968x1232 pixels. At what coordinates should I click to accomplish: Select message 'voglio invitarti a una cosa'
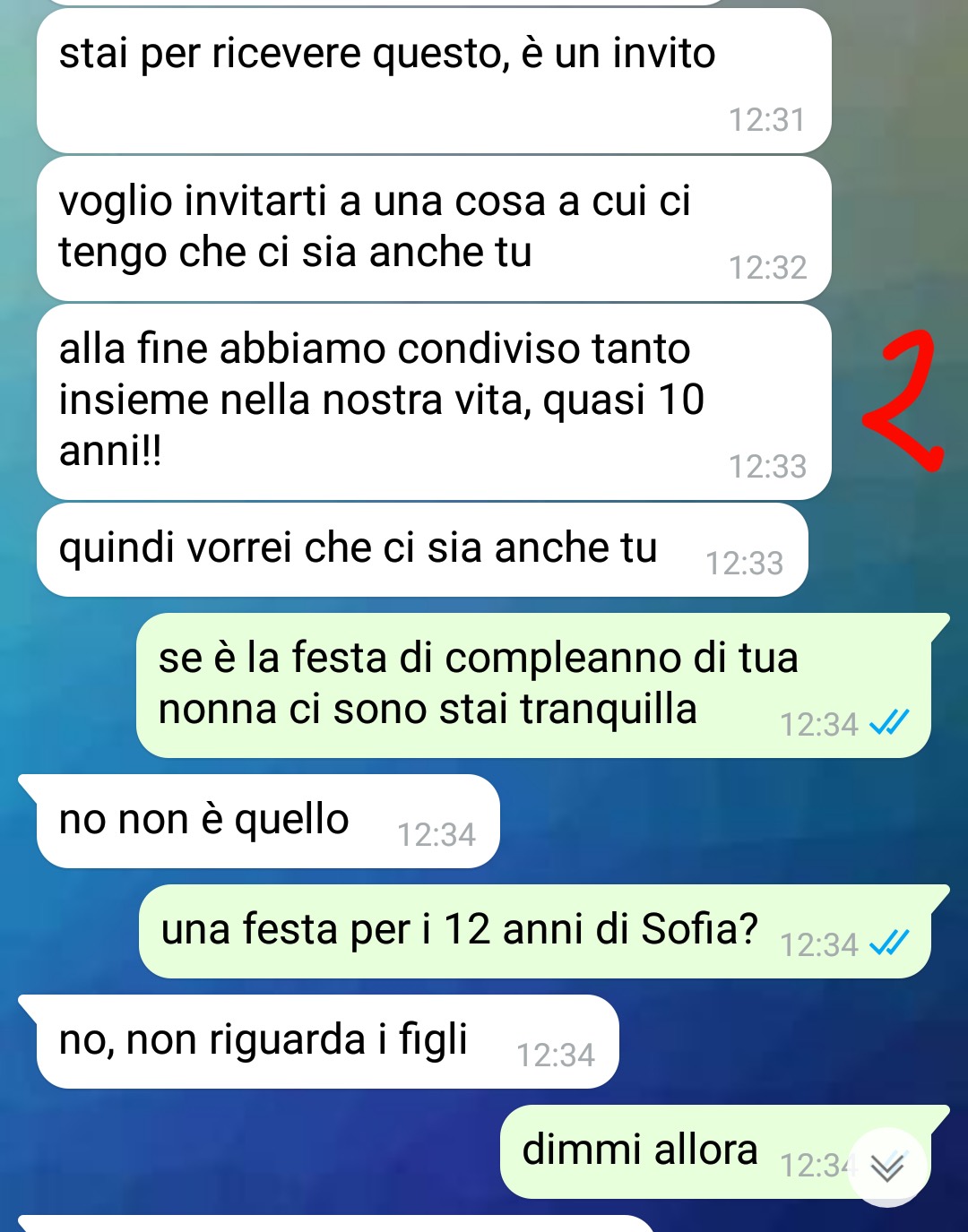434,228
